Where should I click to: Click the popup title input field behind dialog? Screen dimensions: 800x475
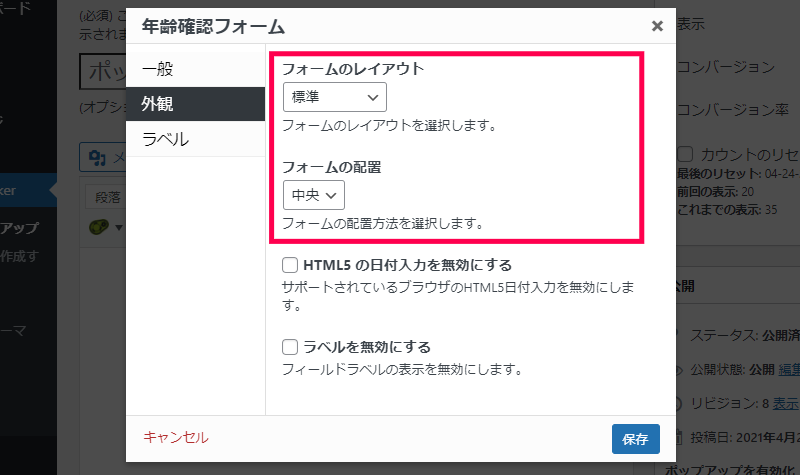coord(103,71)
